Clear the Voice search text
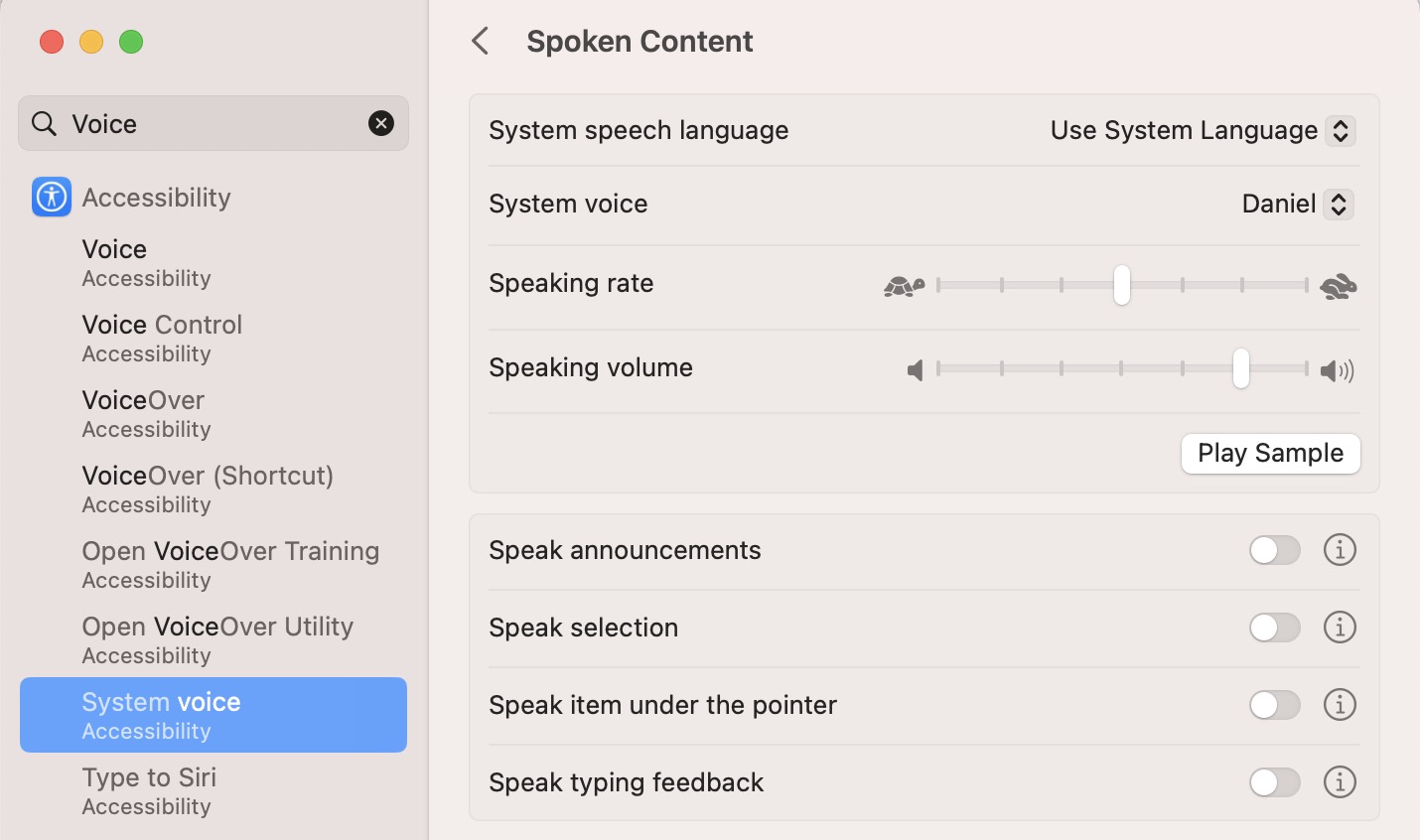 (x=381, y=123)
